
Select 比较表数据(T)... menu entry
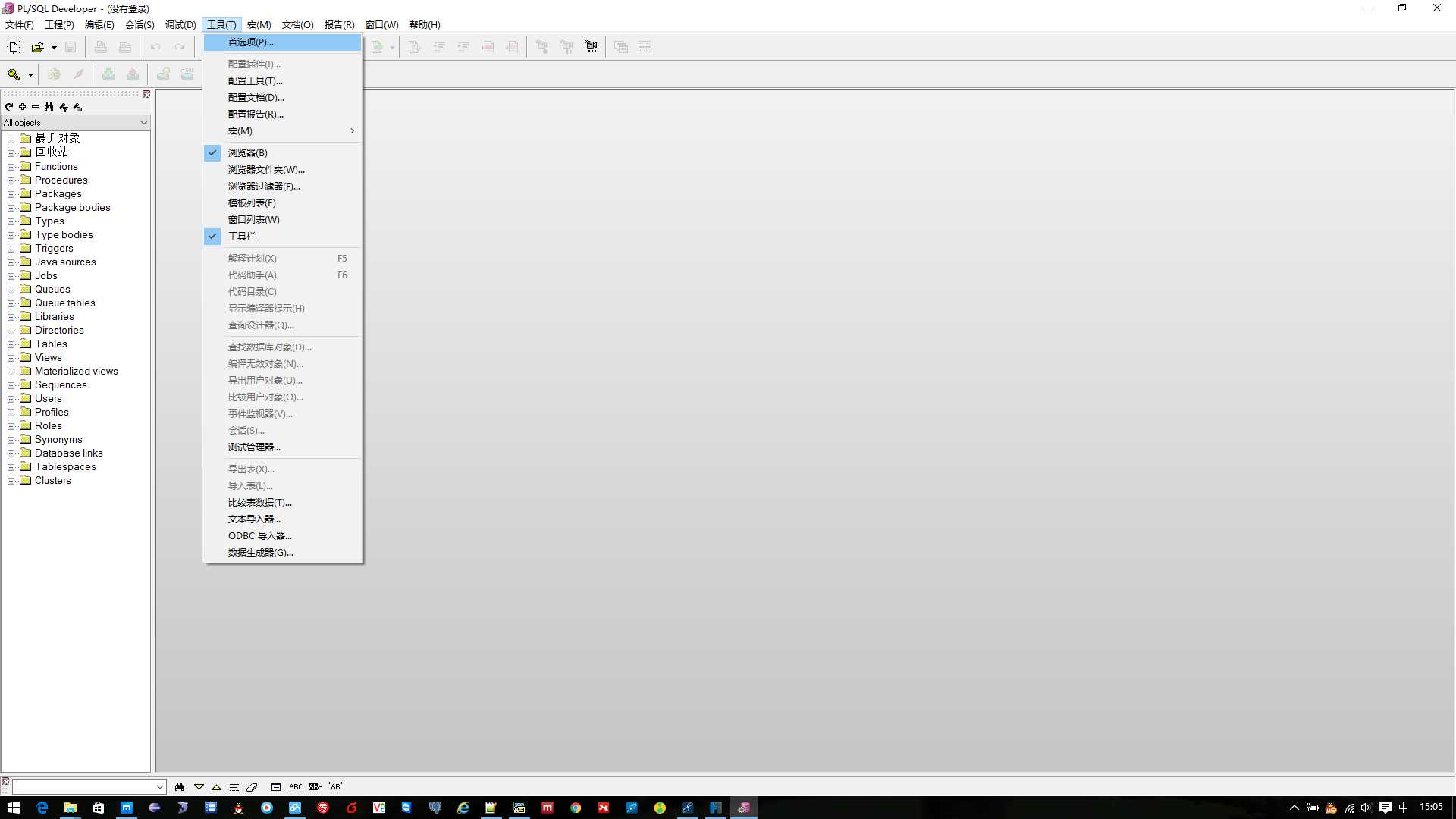pyautogui.click(x=283, y=503)
